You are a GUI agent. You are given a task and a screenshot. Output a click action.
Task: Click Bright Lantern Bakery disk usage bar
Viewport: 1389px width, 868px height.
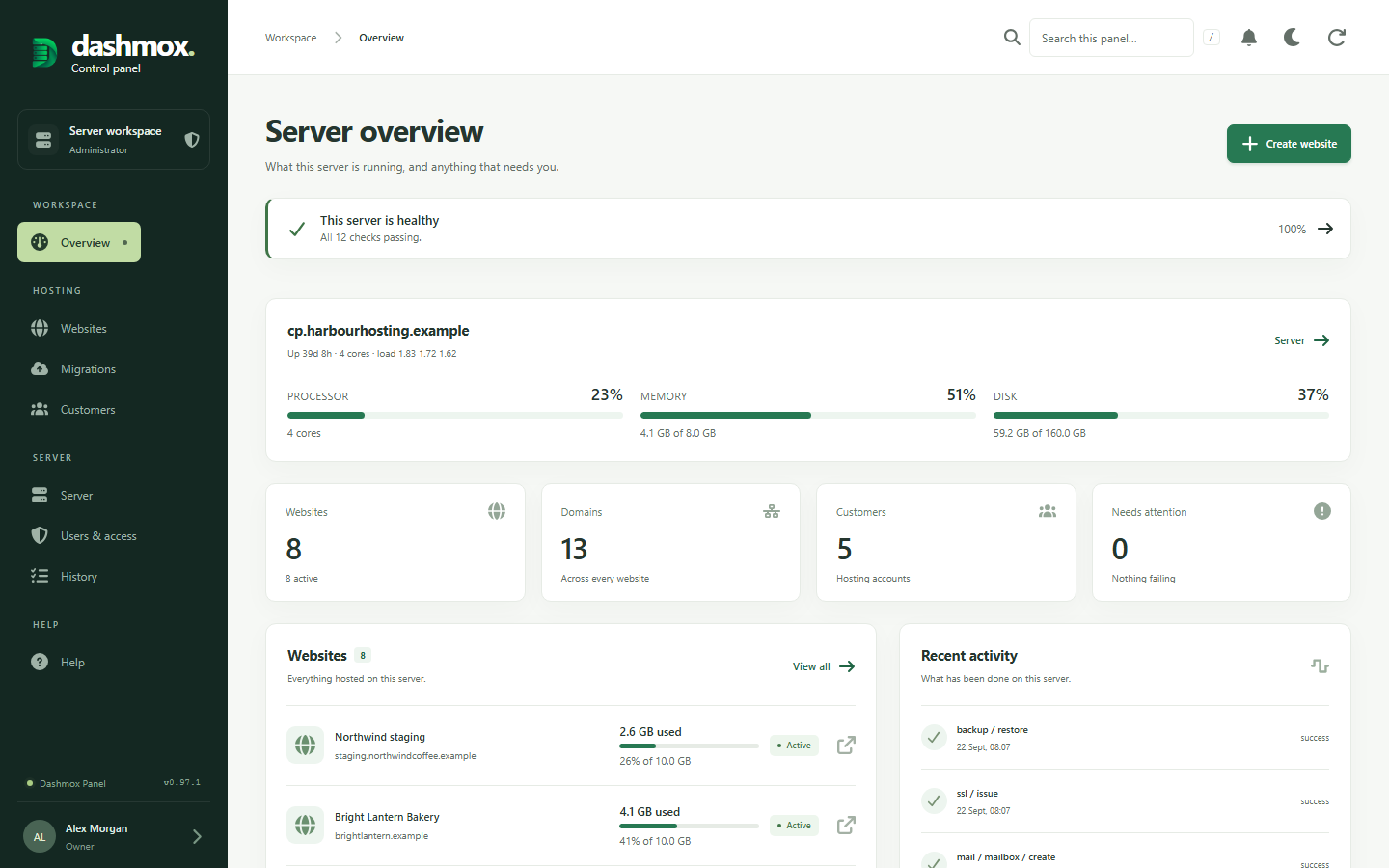pos(689,826)
